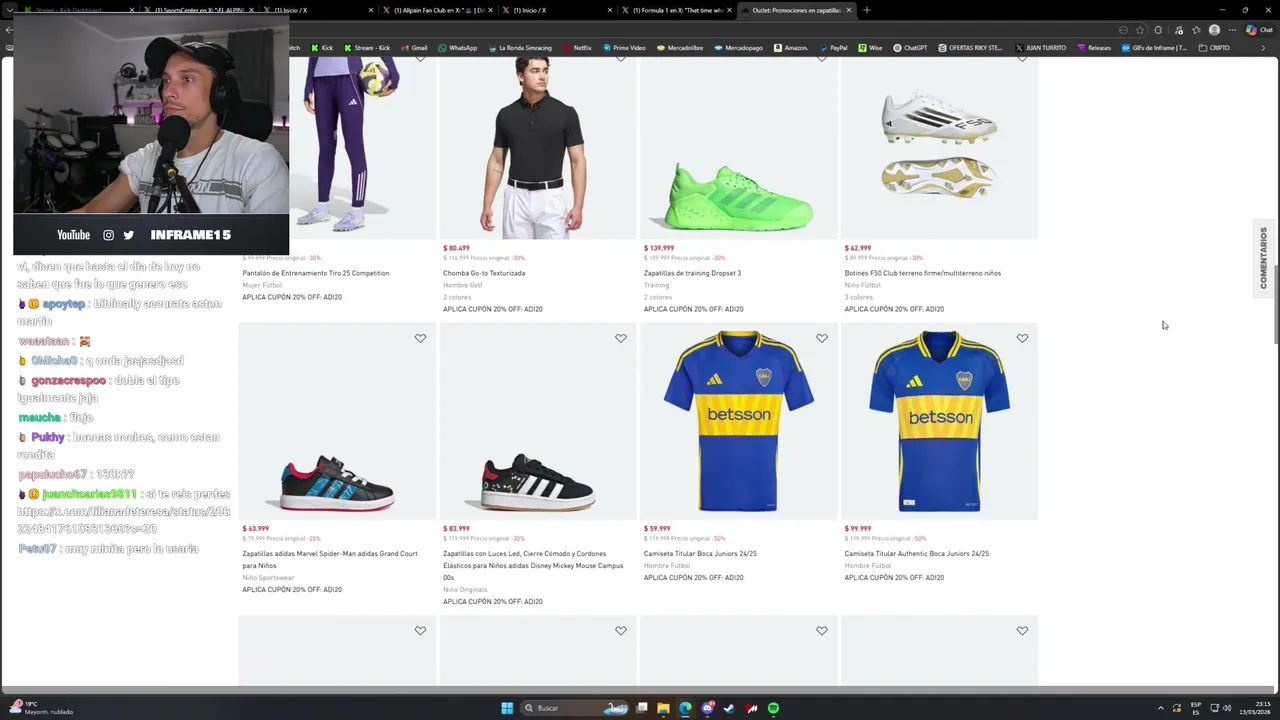Open the JUAN TURRITO bookmark
The height and width of the screenshot is (720, 1280).
click(1040, 48)
